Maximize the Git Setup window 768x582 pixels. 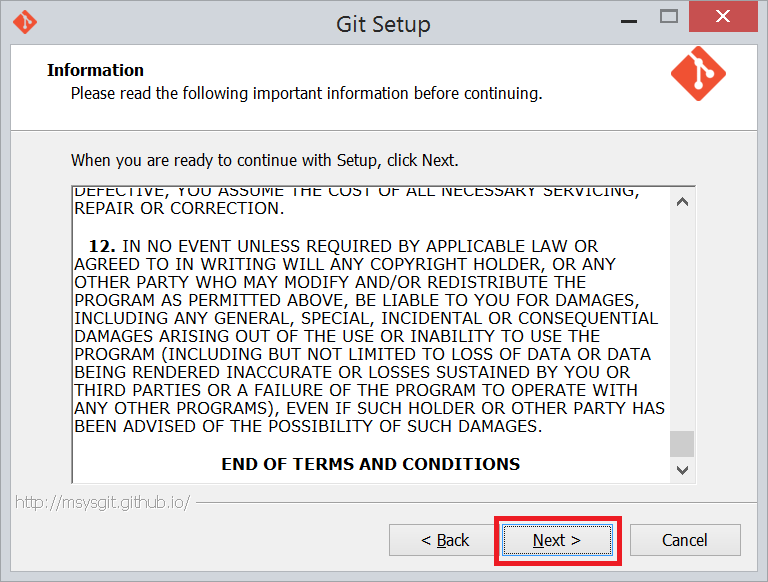pos(669,17)
